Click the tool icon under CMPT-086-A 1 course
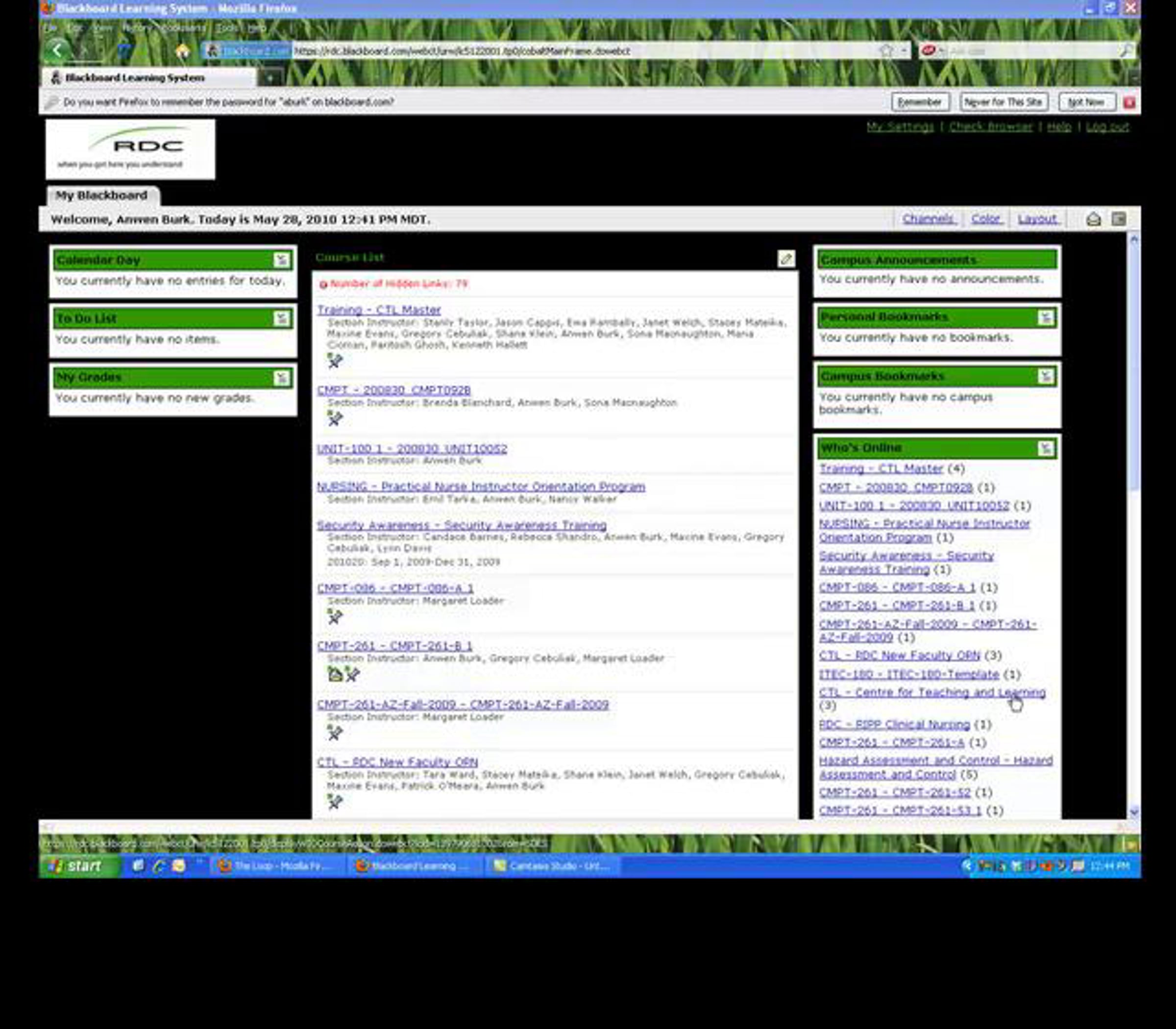 click(x=335, y=617)
